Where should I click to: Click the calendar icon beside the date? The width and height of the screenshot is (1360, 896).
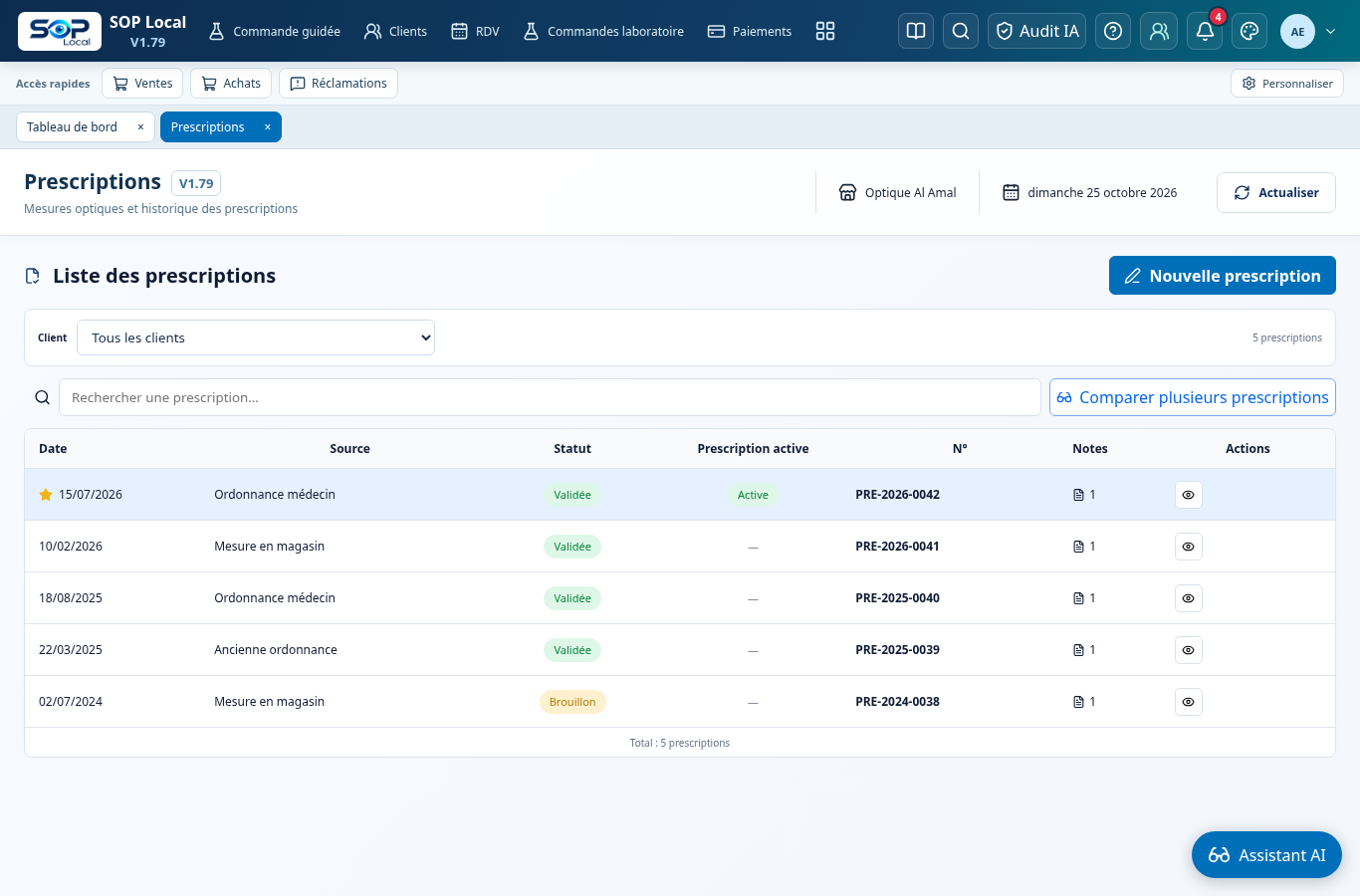(x=1011, y=192)
